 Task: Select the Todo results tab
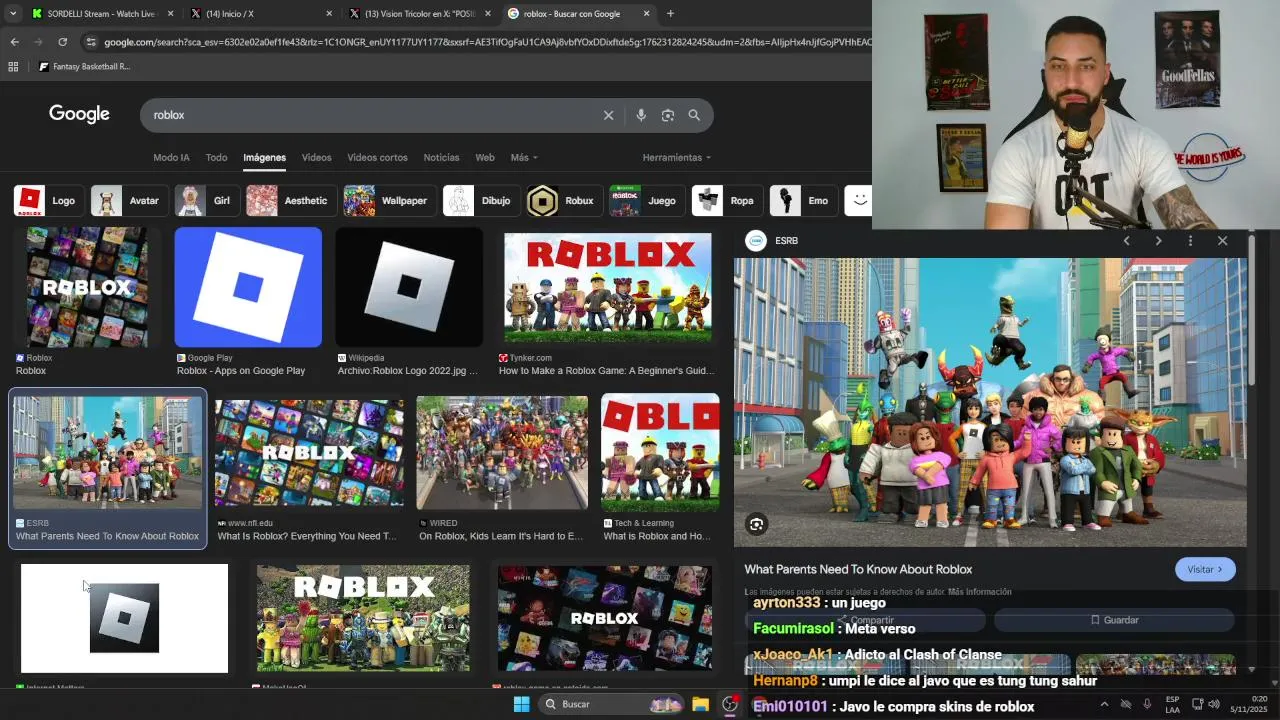(216, 157)
